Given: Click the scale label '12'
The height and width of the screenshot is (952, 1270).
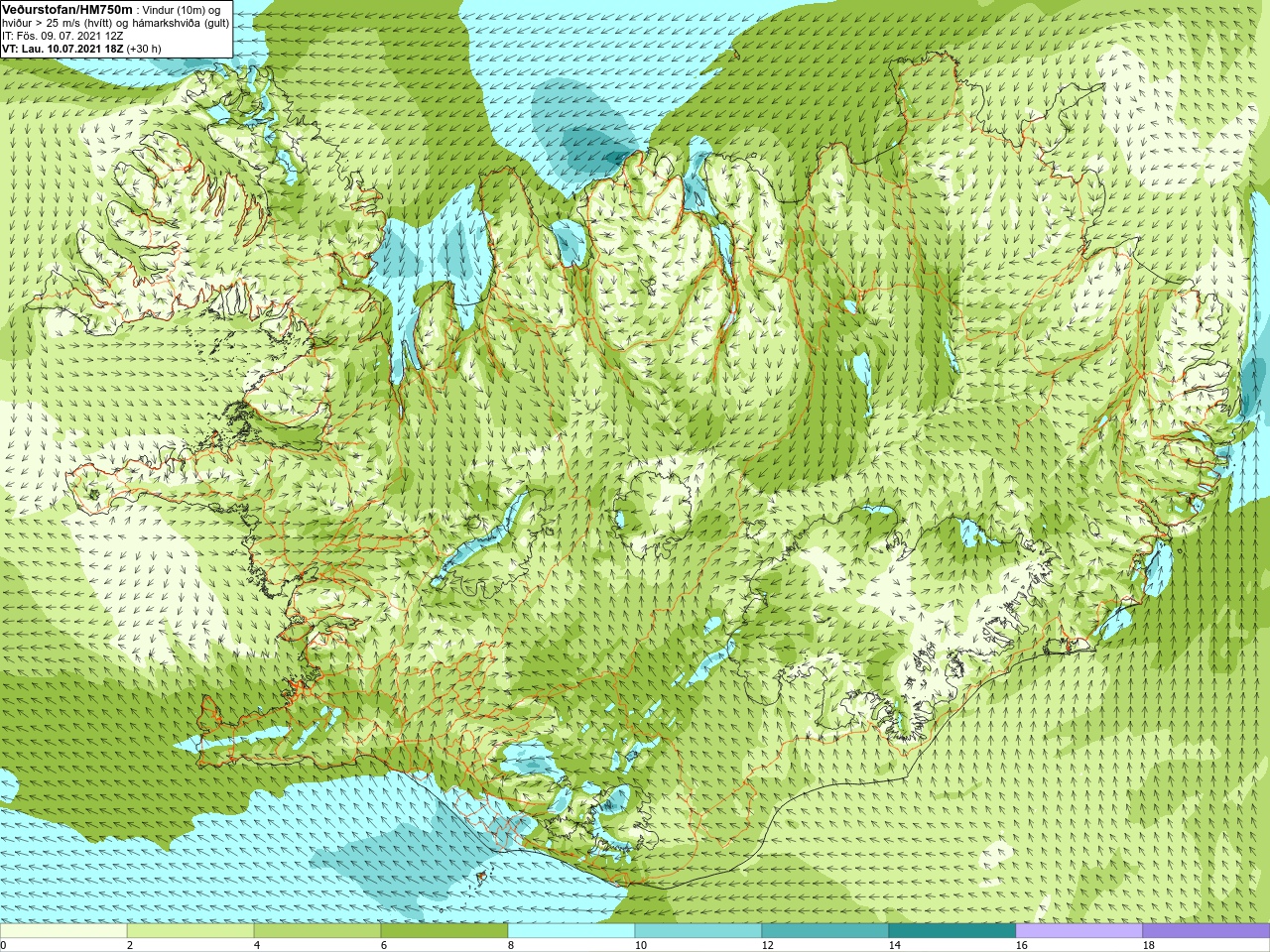Looking at the screenshot, I should [767, 946].
